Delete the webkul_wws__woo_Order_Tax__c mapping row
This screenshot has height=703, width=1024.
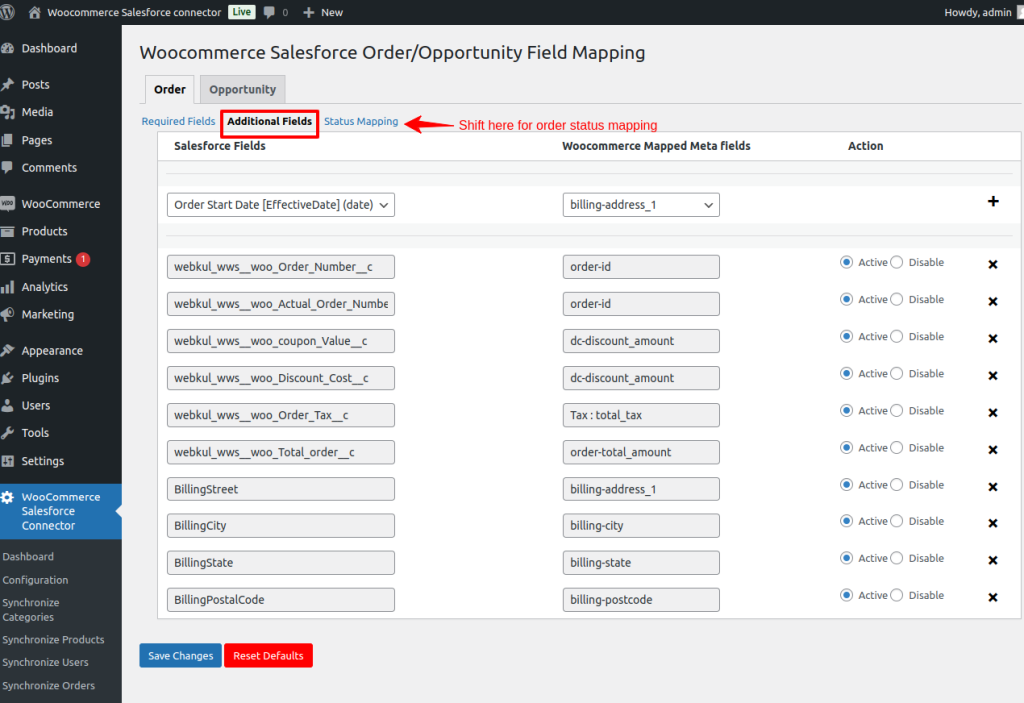point(993,413)
